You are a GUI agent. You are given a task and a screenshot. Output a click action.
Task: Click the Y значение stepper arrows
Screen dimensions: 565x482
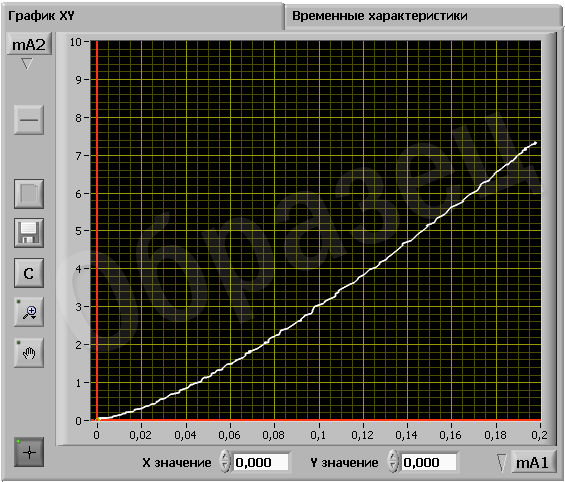(x=393, y=461)
